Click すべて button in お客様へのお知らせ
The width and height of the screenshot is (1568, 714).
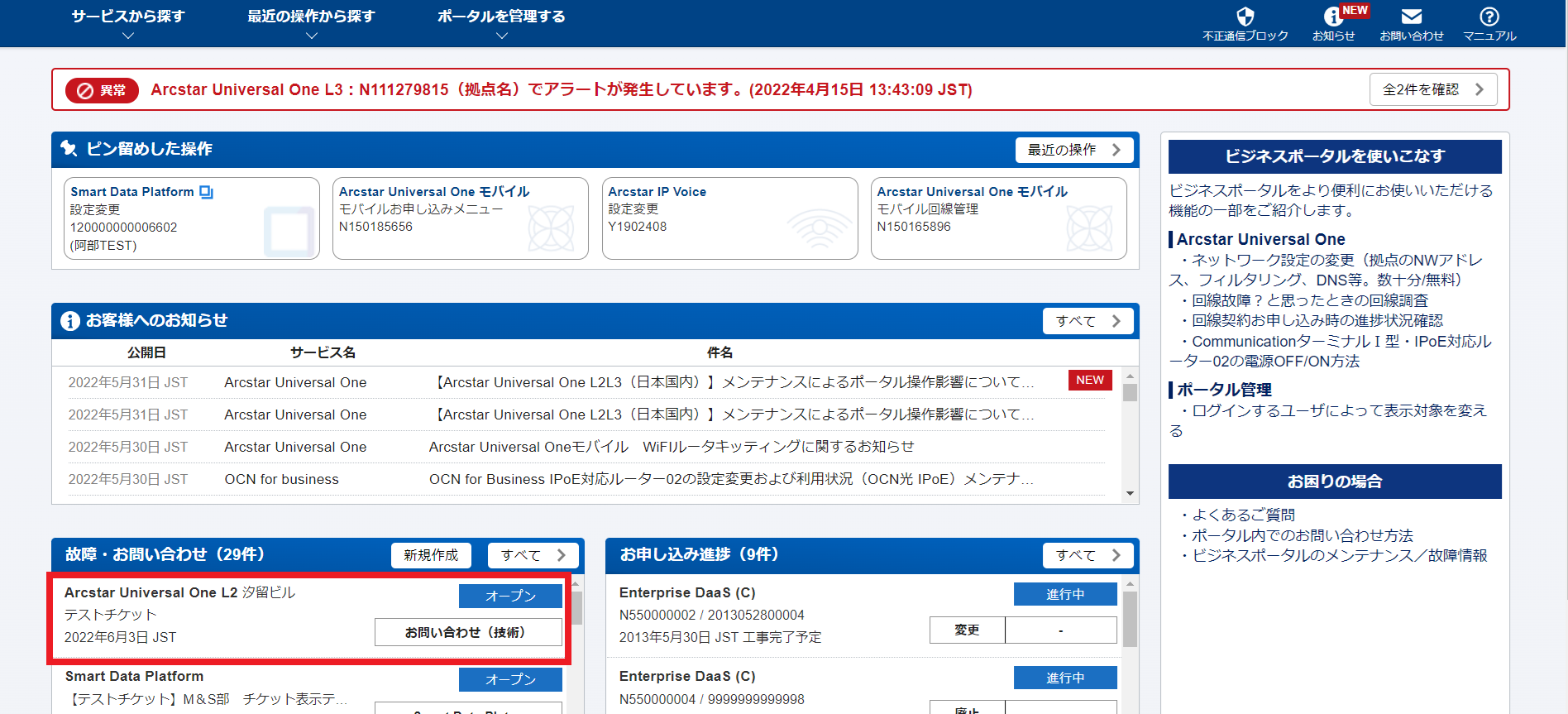[1088, 321]
